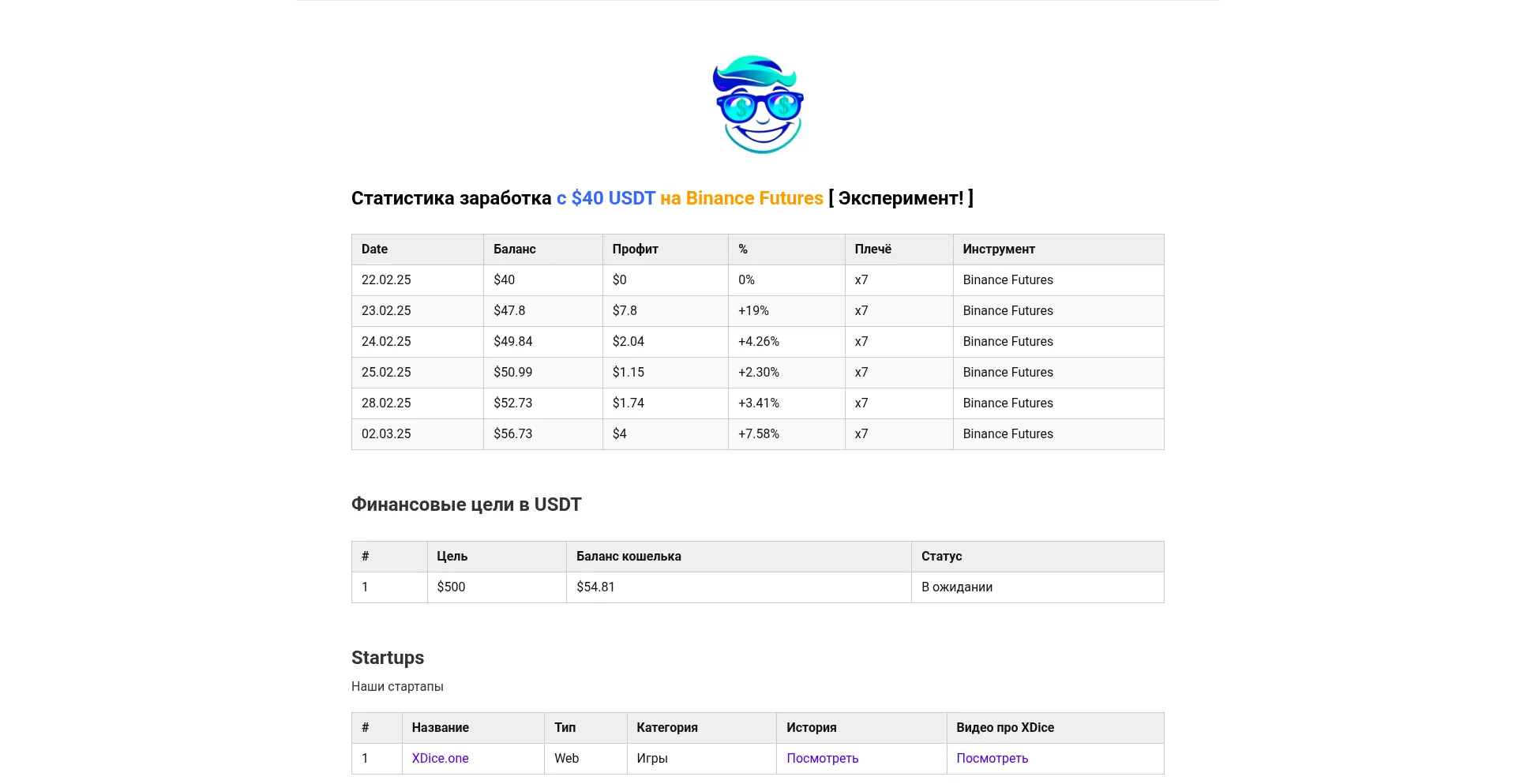Open the XDice.one link
This screenshot has width=1516, height=784.
click(440, 758)
